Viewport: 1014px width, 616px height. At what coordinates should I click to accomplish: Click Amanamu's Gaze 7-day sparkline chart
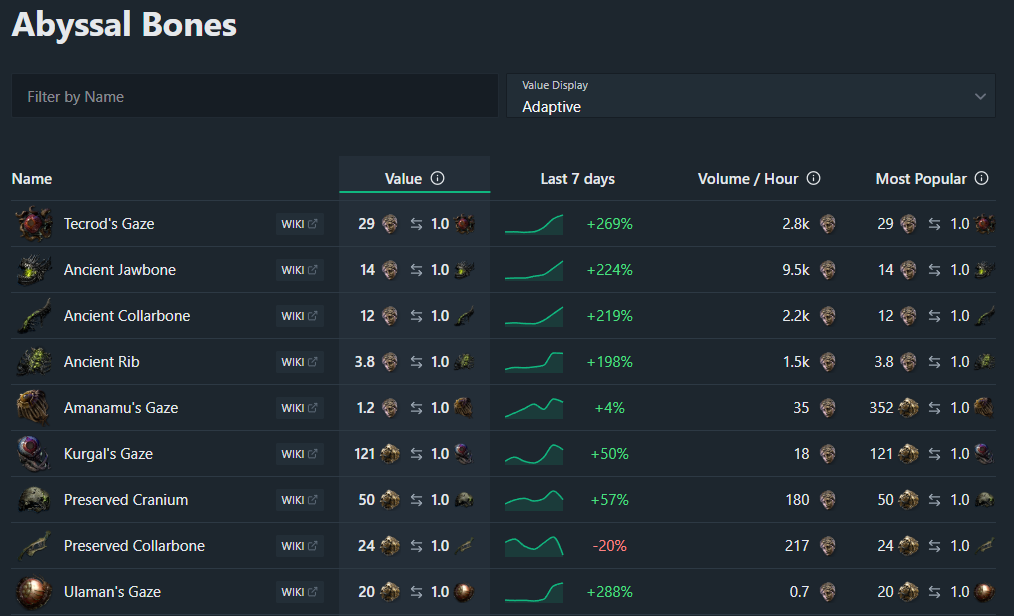point(534,408)
